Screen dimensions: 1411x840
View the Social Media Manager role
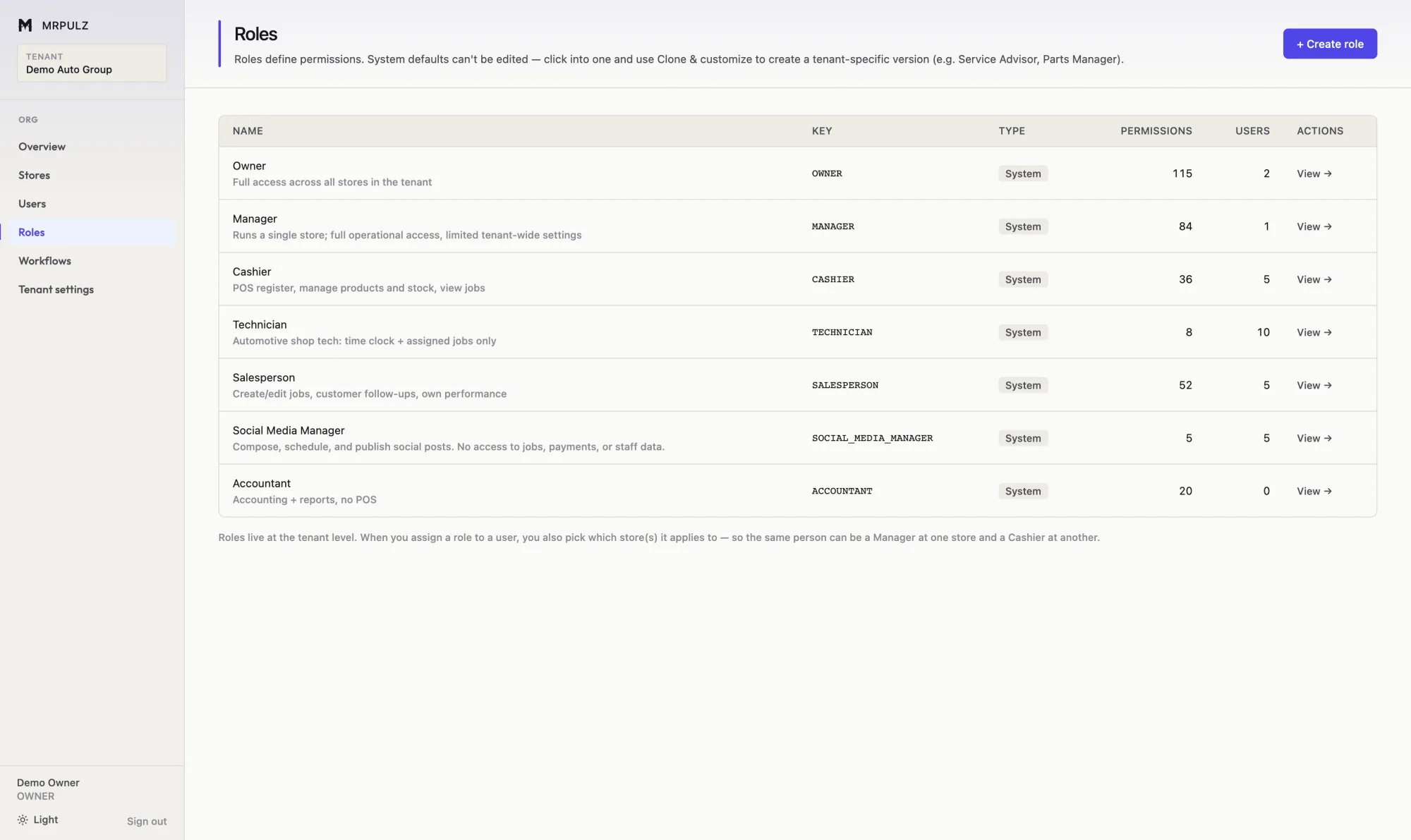point(1314,438)
